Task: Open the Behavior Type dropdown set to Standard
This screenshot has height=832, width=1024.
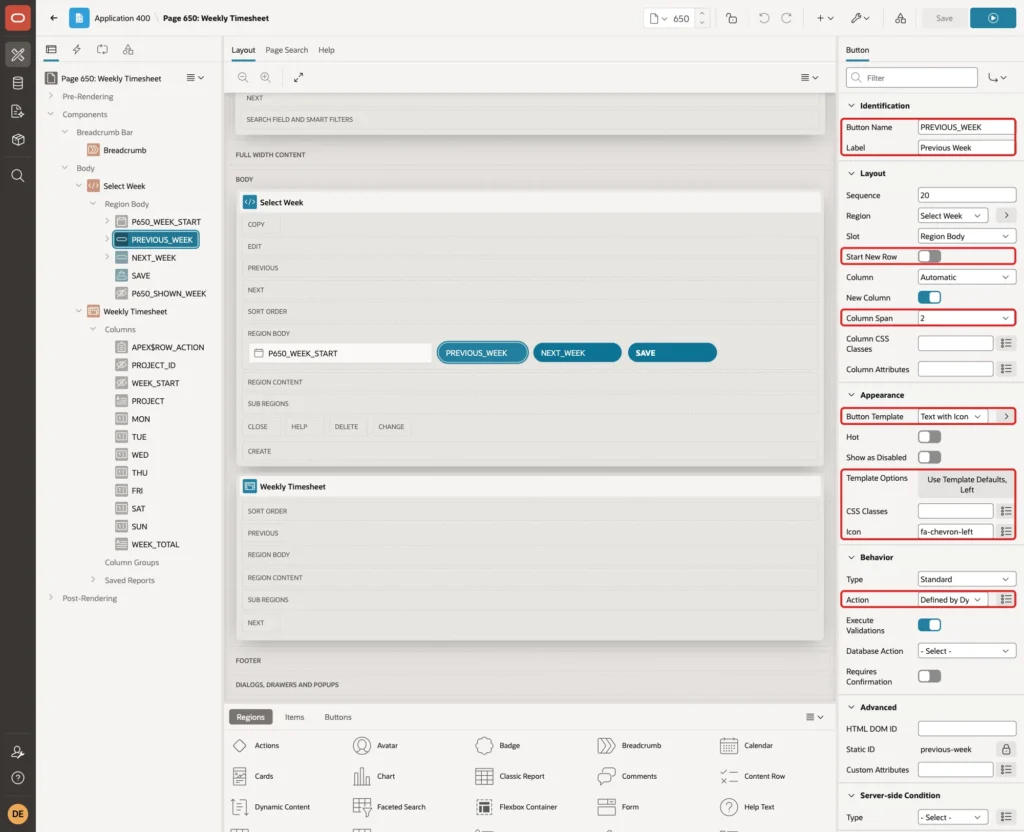Action: pyautogui.click(x=967, y=579)
